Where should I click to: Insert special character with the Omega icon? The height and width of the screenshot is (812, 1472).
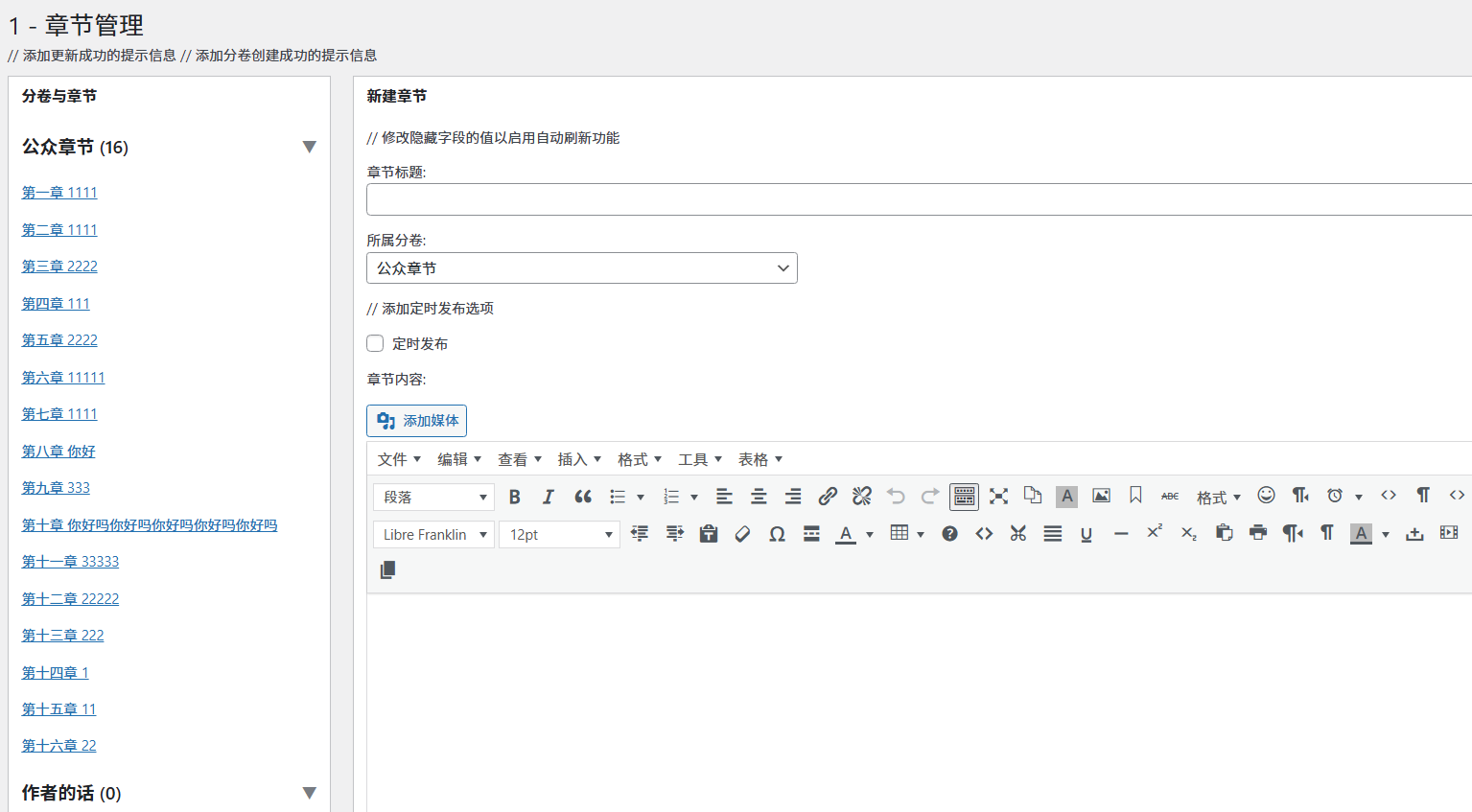777,534
